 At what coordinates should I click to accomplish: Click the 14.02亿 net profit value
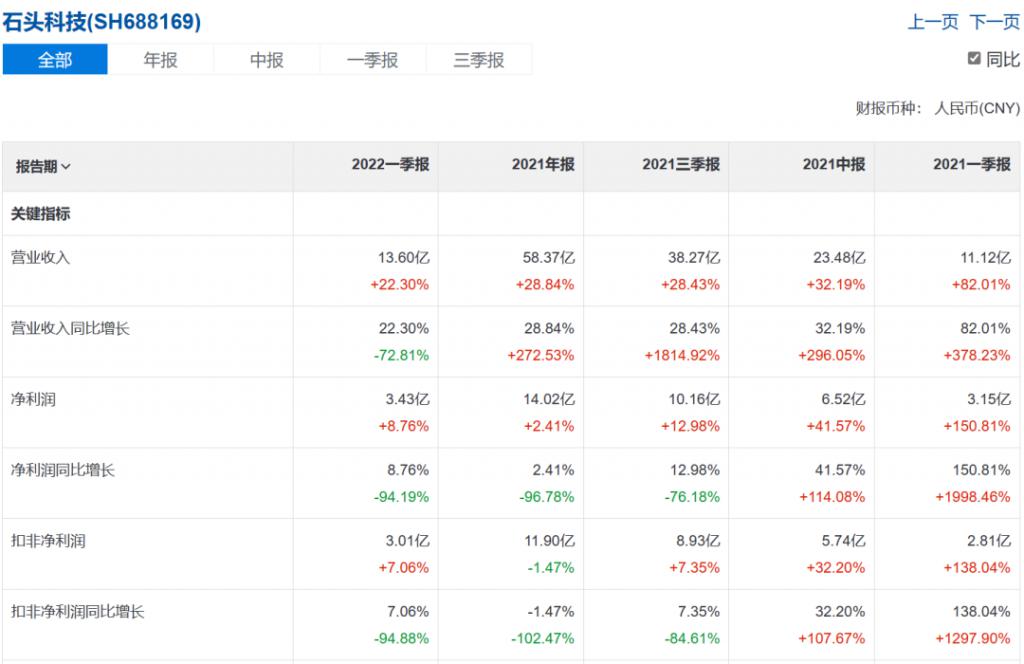pyautogui.click(x=549, y=400)
